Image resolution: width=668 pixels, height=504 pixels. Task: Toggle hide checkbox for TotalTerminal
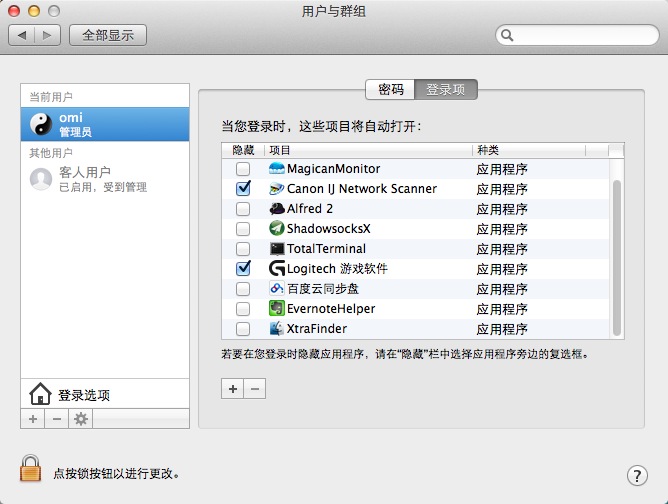coord(242,249)
